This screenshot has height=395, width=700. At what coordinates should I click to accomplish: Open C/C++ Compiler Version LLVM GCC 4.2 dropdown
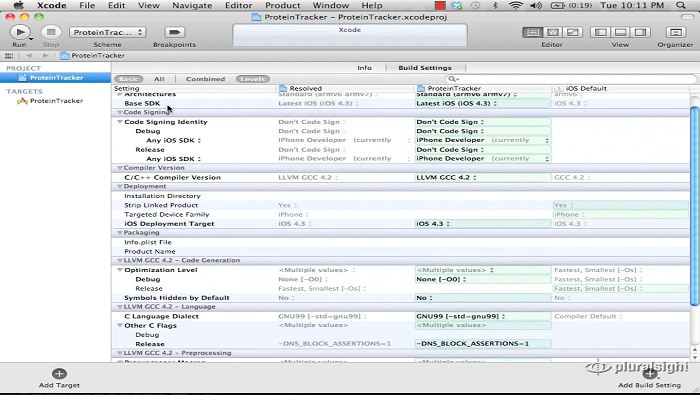click(483, 177)
